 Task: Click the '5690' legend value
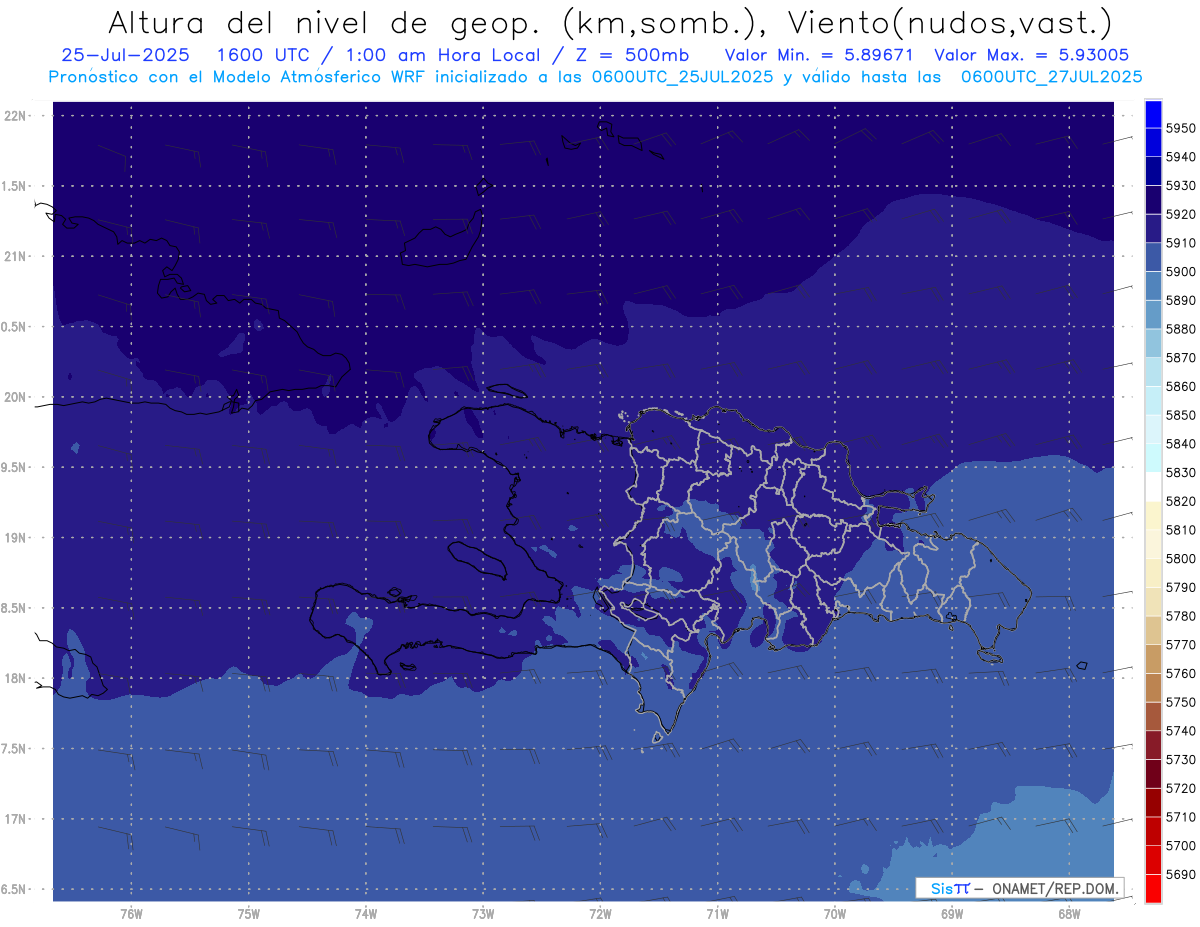(x=1181, y=874)
